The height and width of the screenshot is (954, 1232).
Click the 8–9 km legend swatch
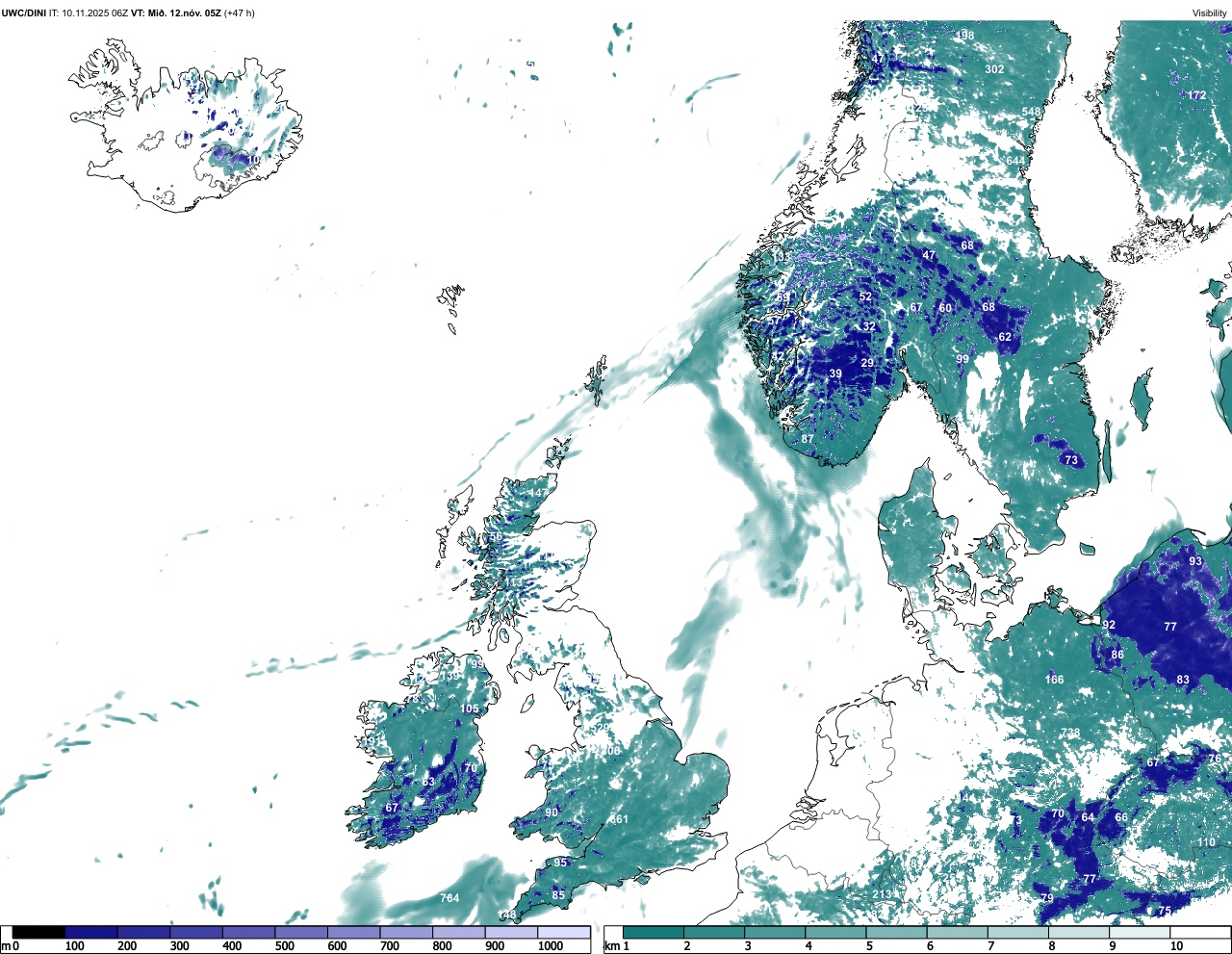[1078, 933]
